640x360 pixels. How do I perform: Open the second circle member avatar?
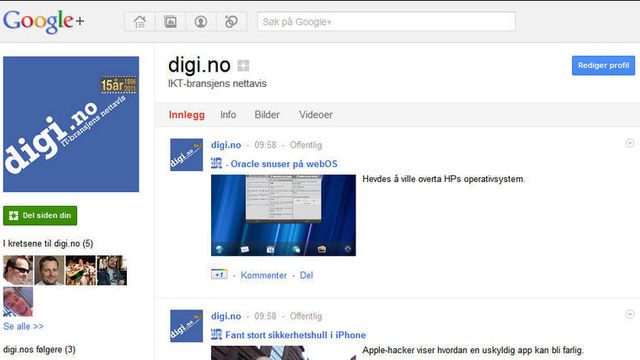pos(49,270)
